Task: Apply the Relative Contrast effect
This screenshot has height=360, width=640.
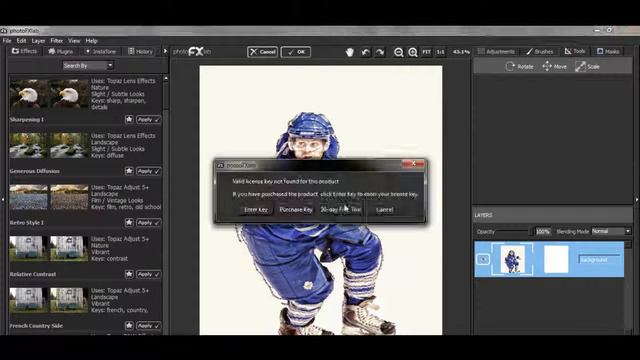Action: tap(149, 274)
